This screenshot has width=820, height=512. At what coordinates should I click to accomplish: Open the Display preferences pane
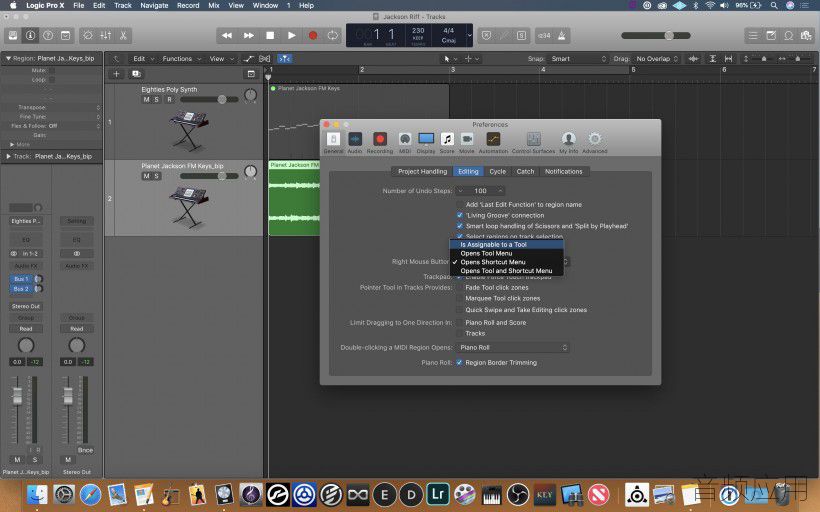coord(426,142)
